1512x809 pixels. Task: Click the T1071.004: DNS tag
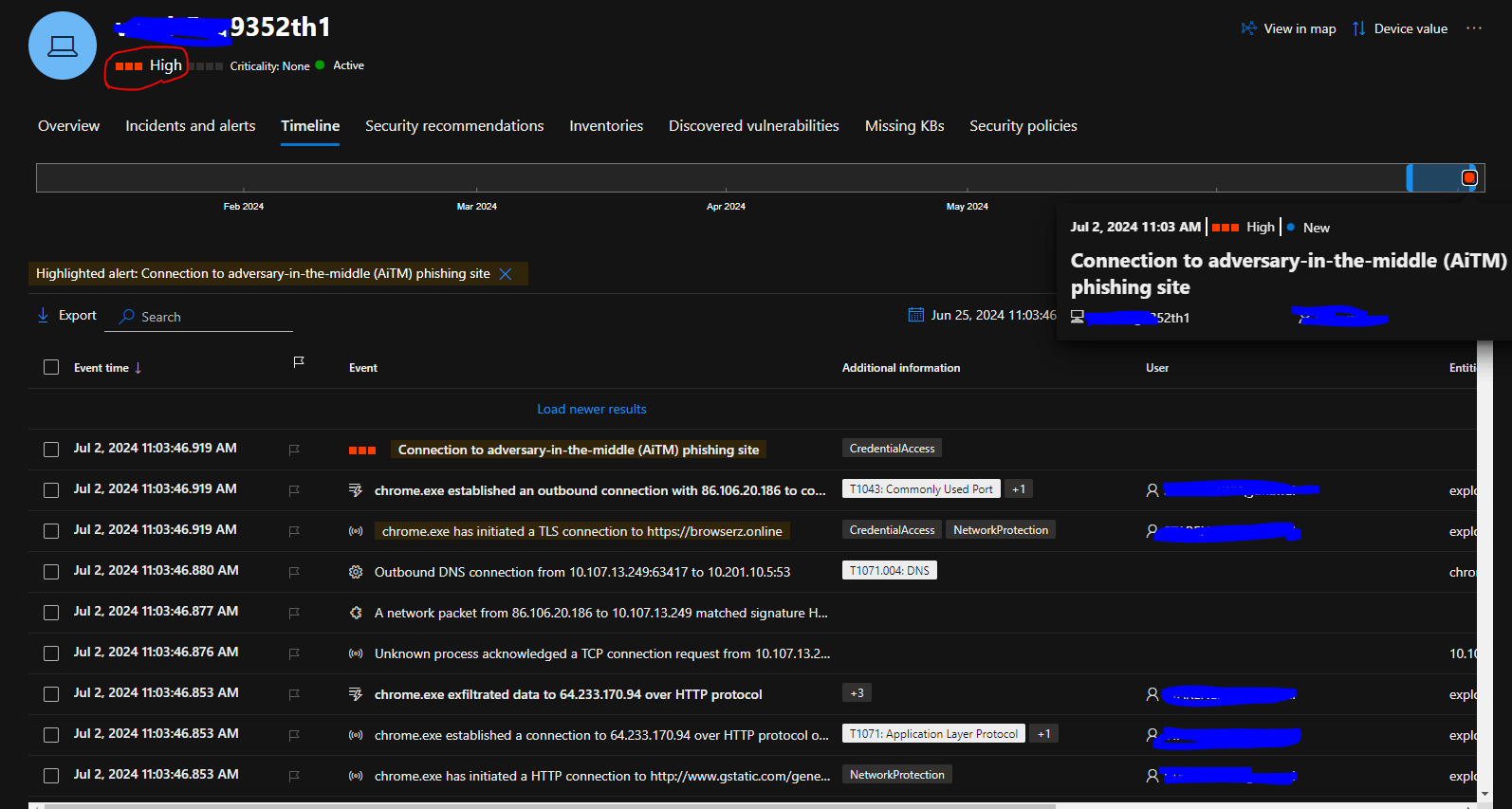[x=890, y=571]
